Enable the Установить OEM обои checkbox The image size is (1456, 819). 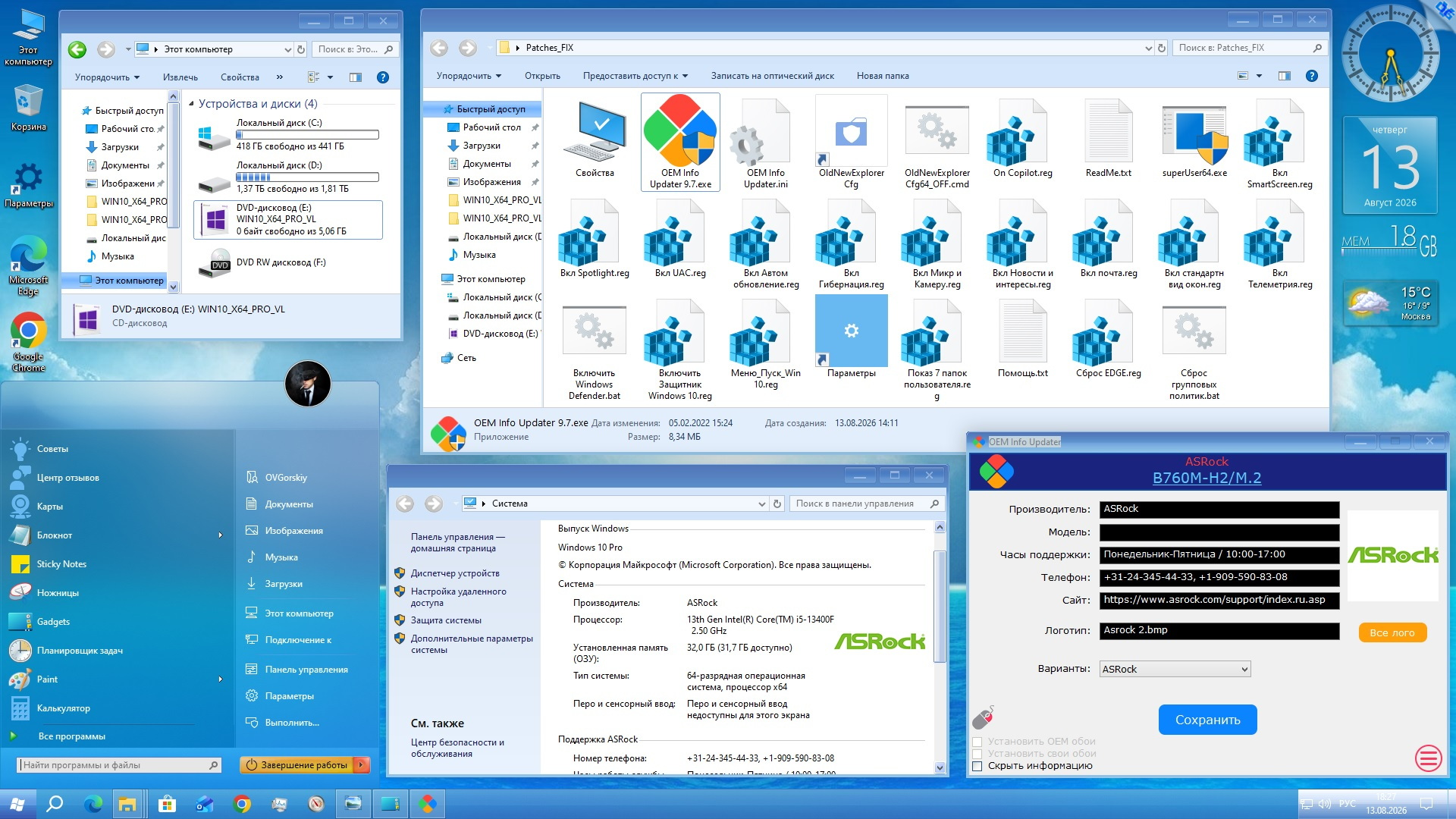point(977,742)
